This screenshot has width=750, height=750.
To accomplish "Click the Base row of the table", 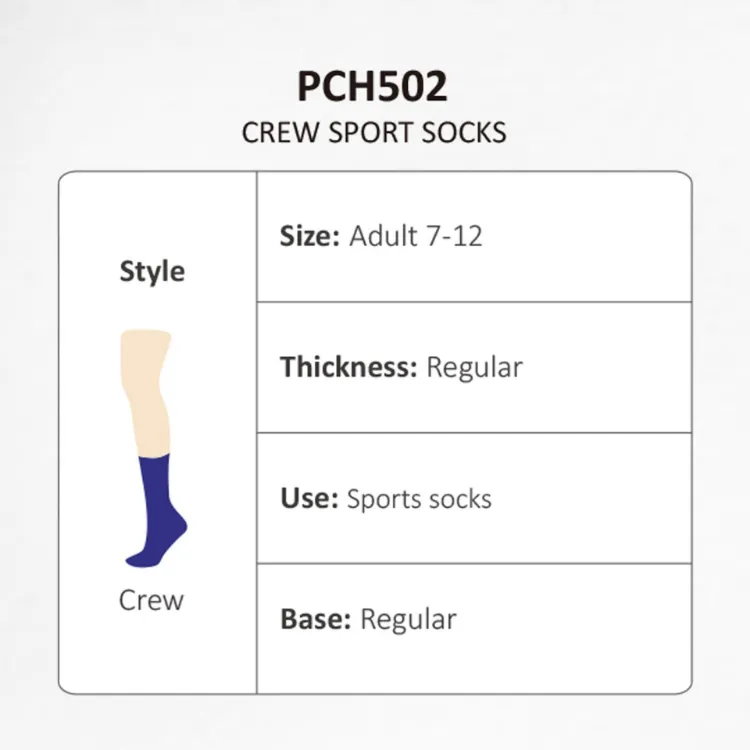I will [474, 629].
